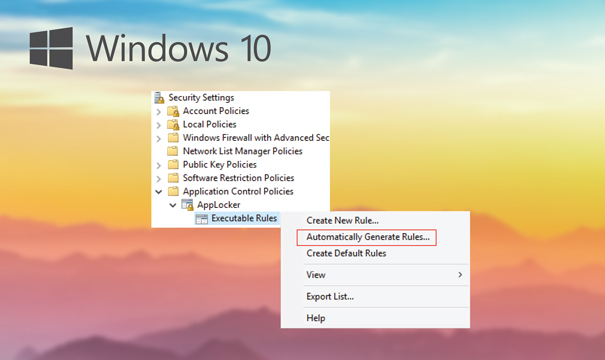Select Windows Firewall with Advanced Sec label

pyautogui.click(x=256, y=138)
